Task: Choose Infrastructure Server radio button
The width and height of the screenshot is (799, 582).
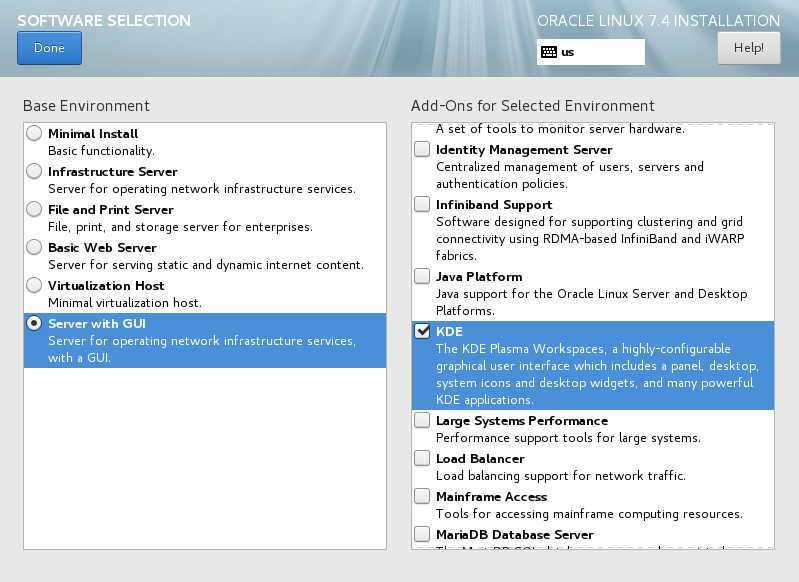Action: [x=34, y=171]
